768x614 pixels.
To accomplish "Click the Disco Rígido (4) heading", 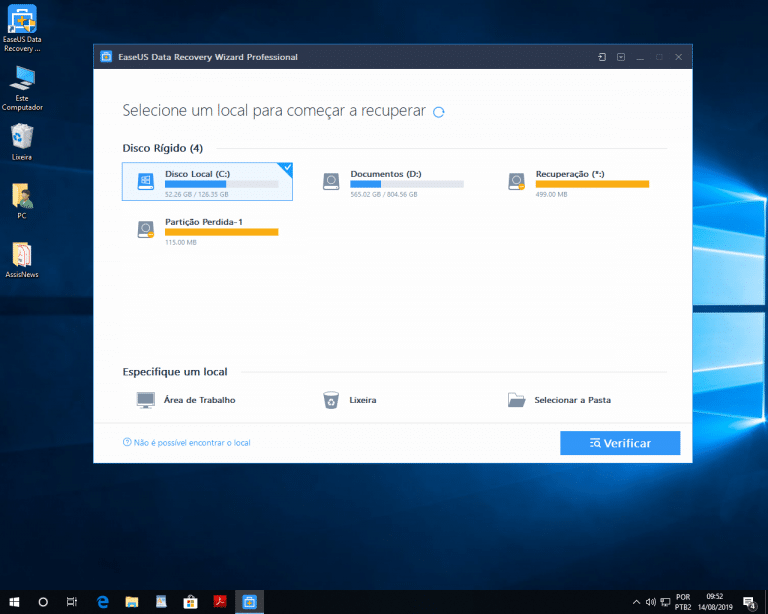I will click(163, 148).
